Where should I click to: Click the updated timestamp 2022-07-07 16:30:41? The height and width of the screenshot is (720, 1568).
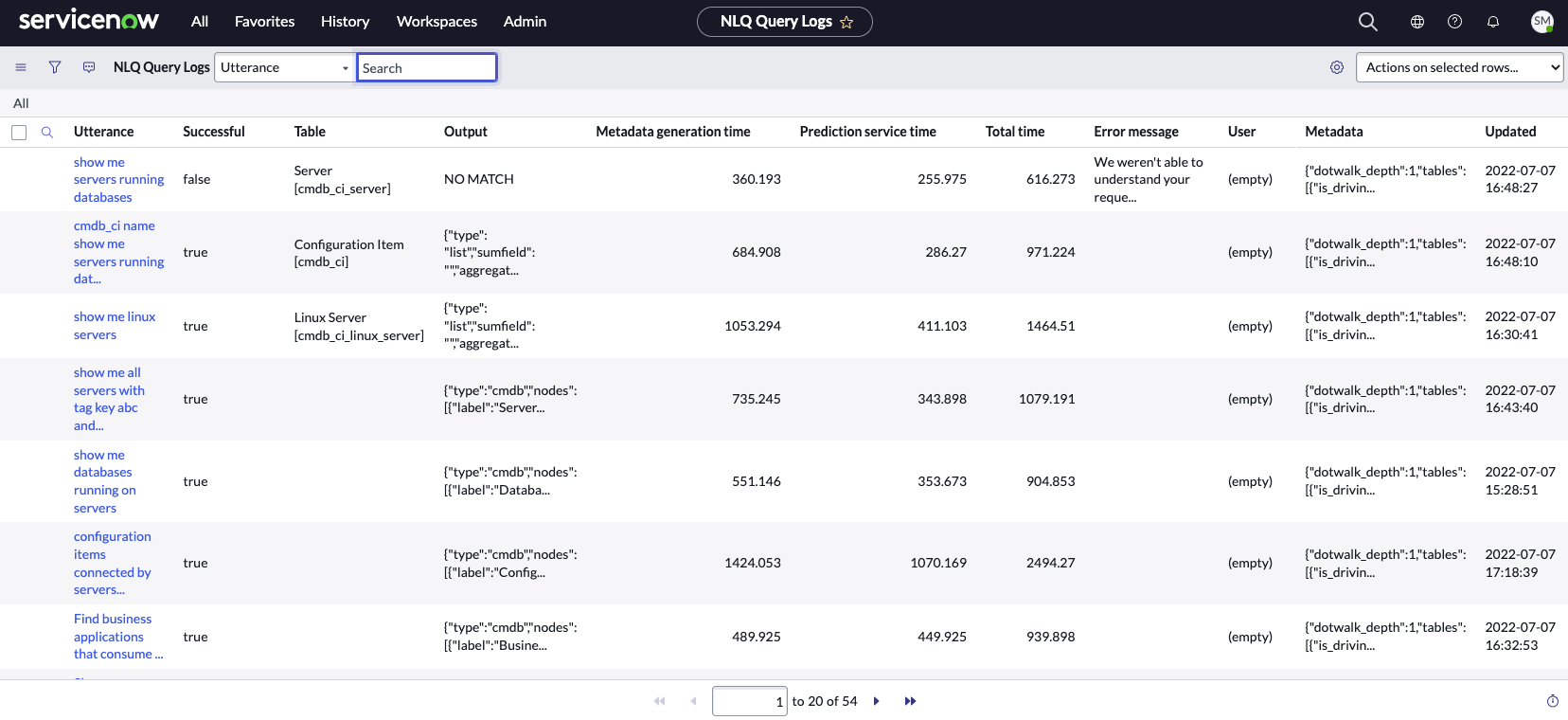coord(1520,326)
